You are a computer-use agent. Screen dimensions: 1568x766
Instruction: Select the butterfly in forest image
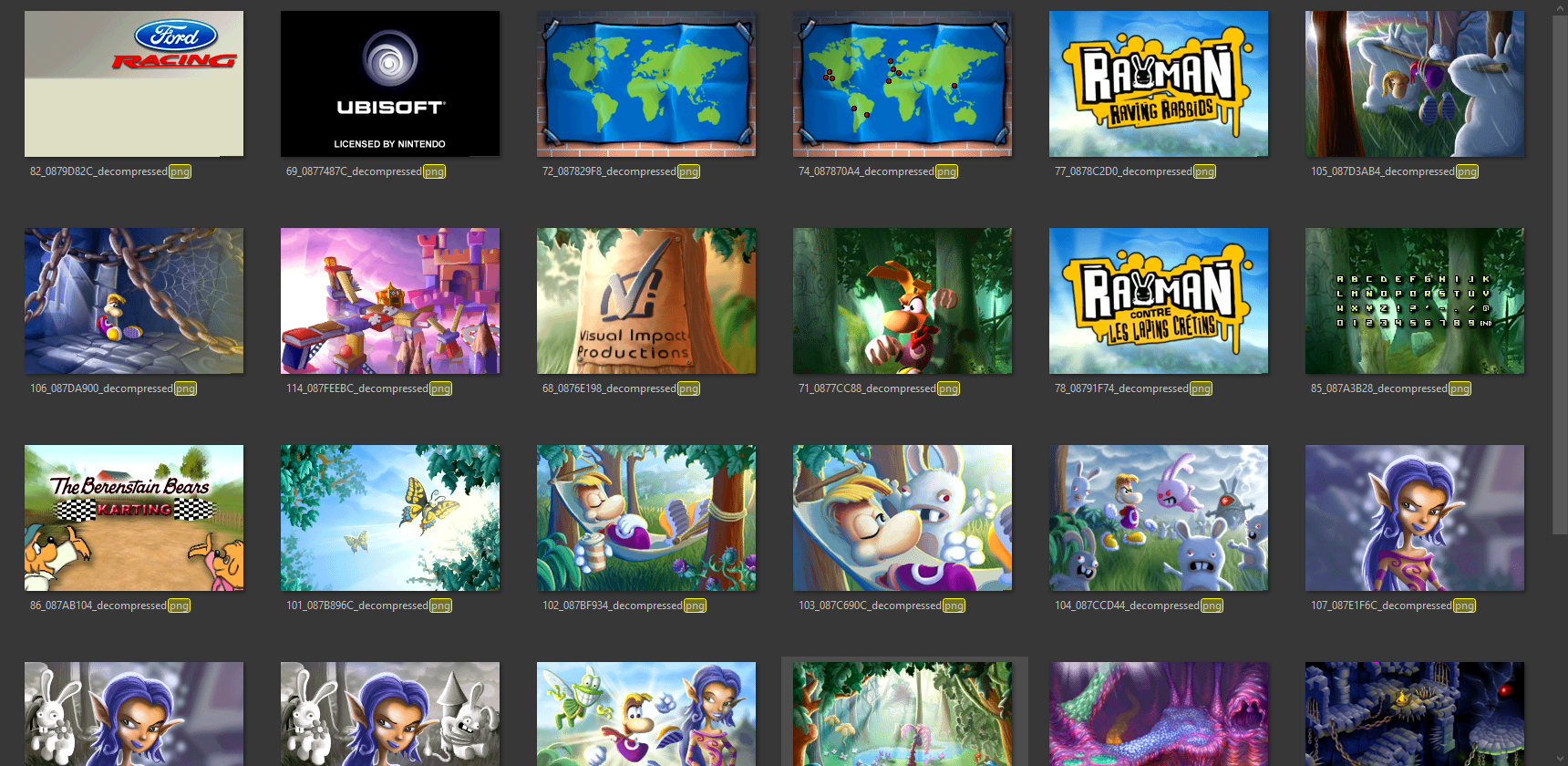click(390, 518)
